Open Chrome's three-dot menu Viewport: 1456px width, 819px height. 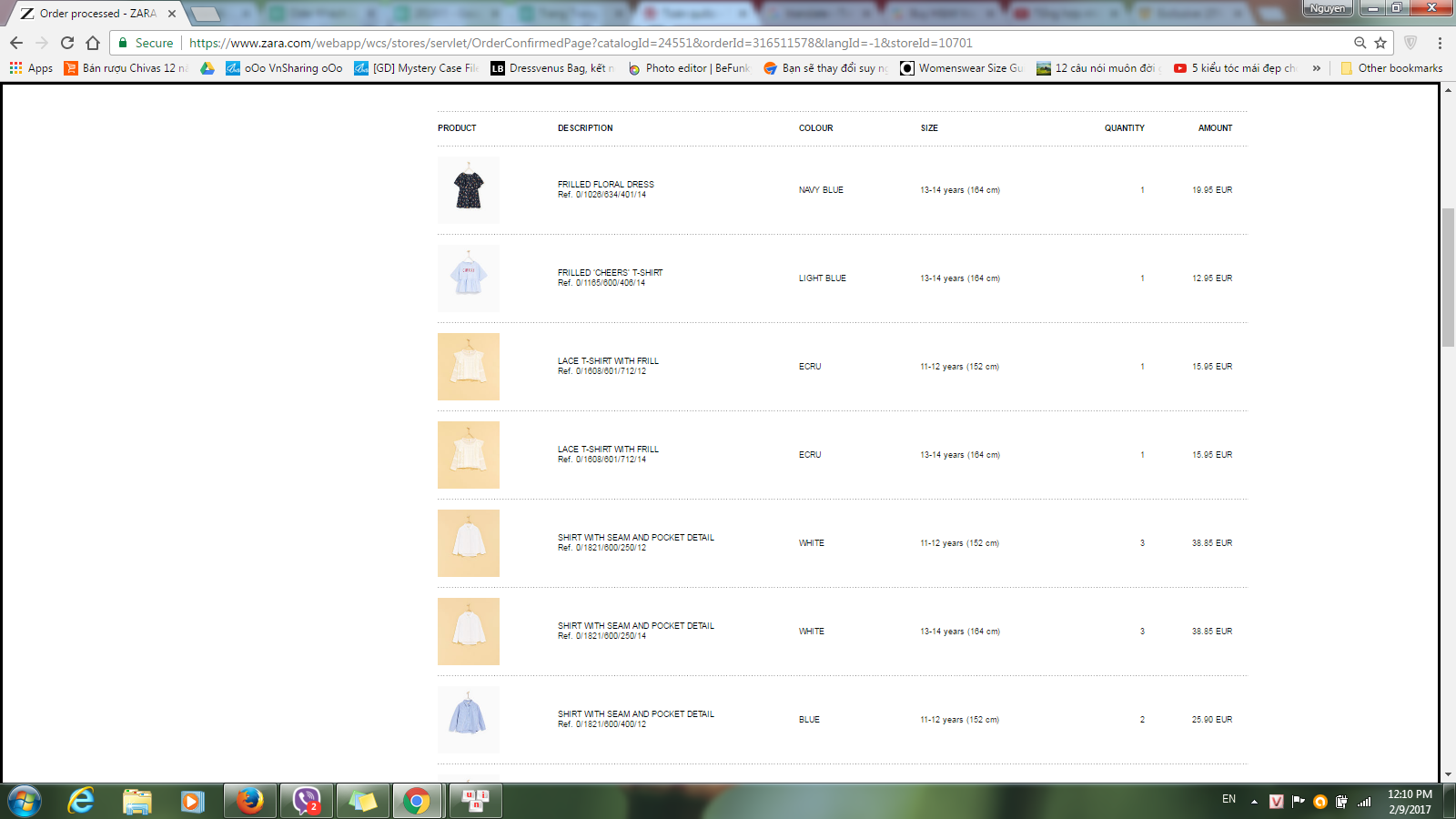coord(1440,43)
